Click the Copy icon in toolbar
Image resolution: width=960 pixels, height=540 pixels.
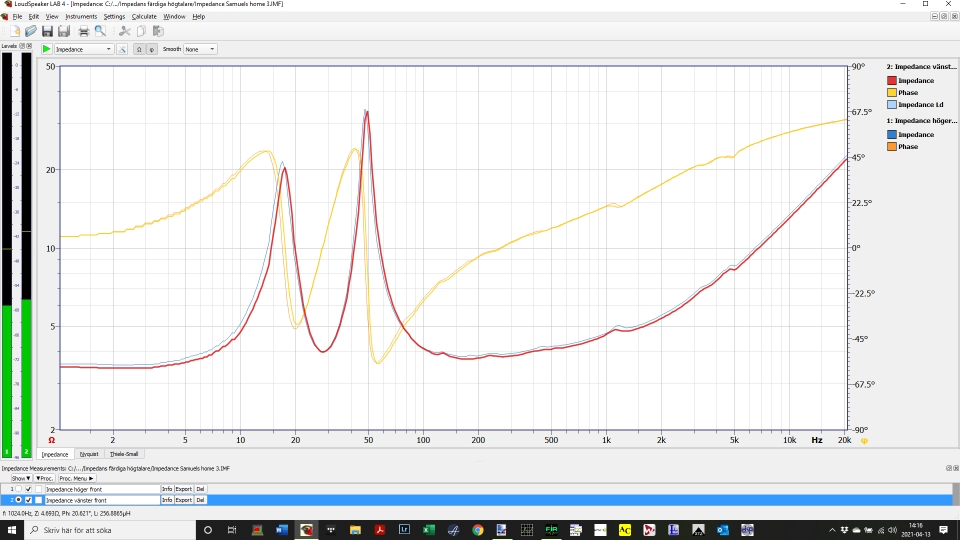141,31
